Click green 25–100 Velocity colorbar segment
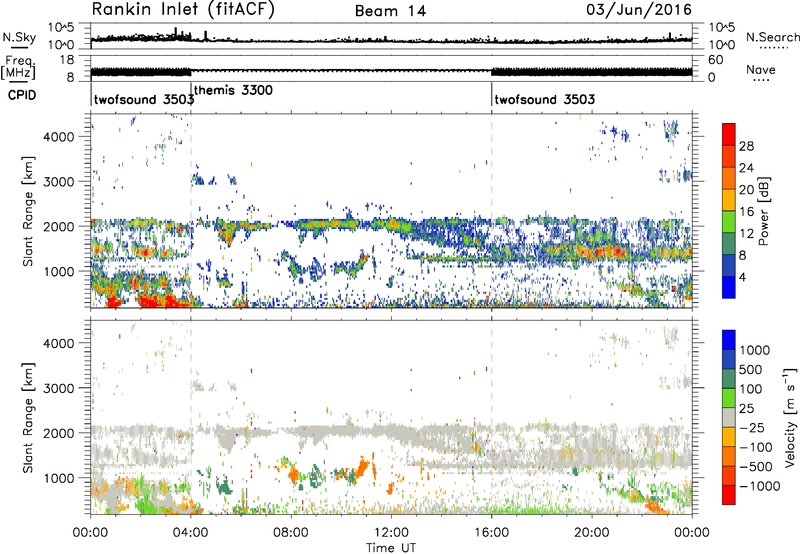The height and width of the screenshot is (554, 800). 729,398
